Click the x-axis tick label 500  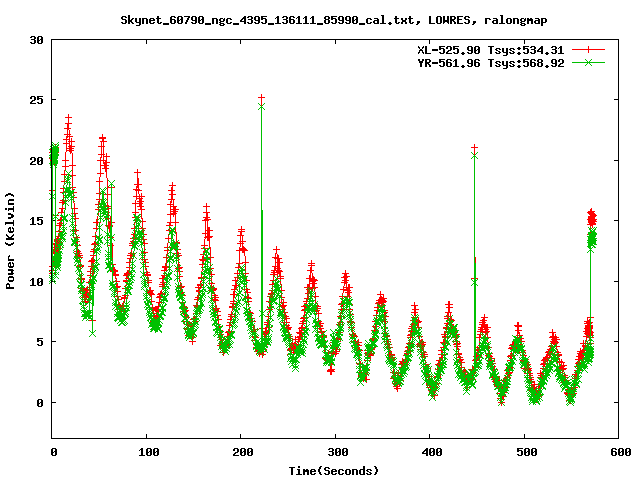point(526,452)
